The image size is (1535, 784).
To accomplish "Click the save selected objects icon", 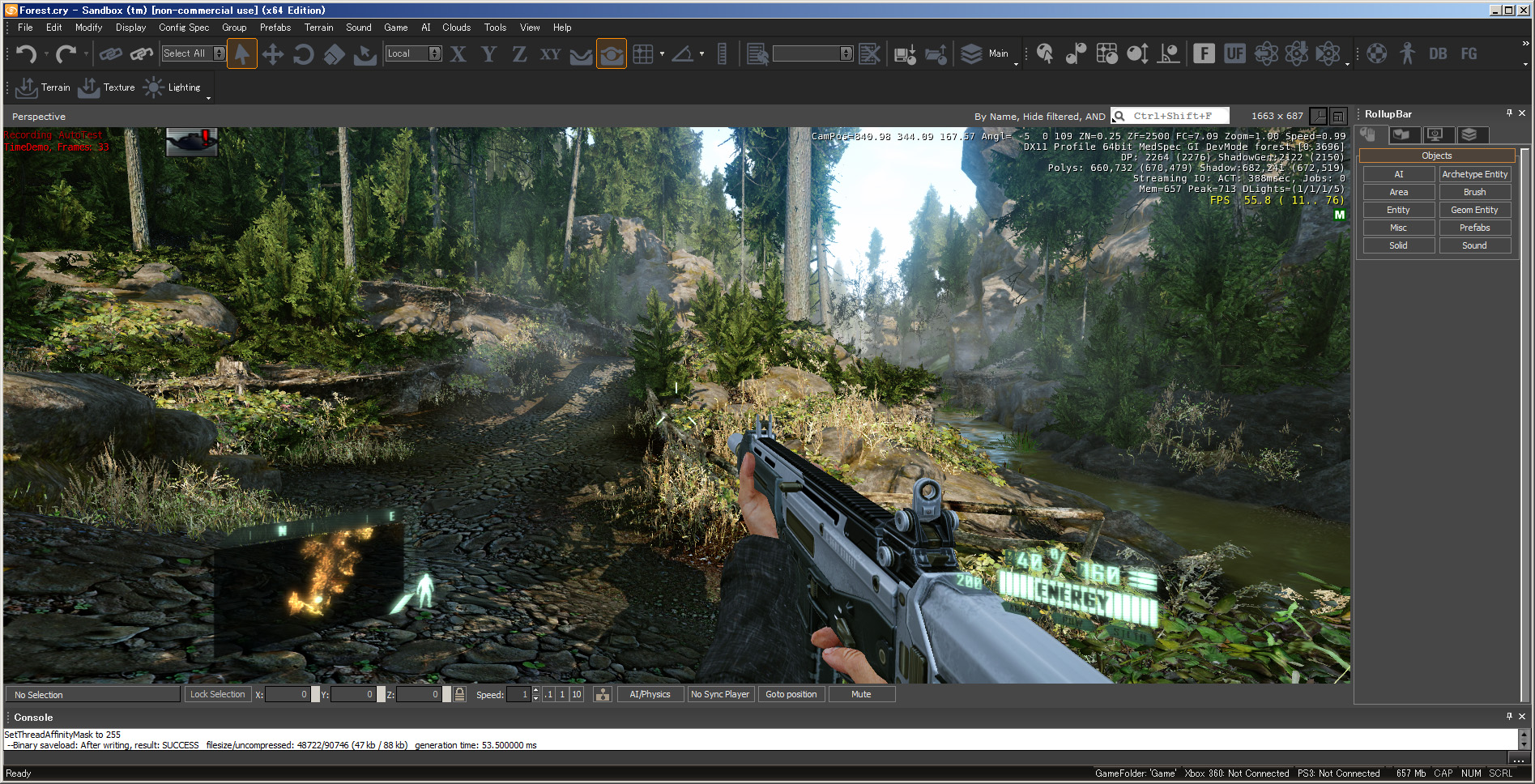I will [x=905, y=54].
